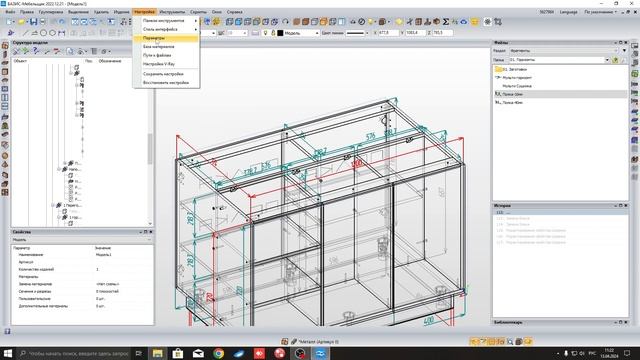Open File Explorer from the taskbar
The height and width of the screenshot is (360, 640).
point(158,353)
